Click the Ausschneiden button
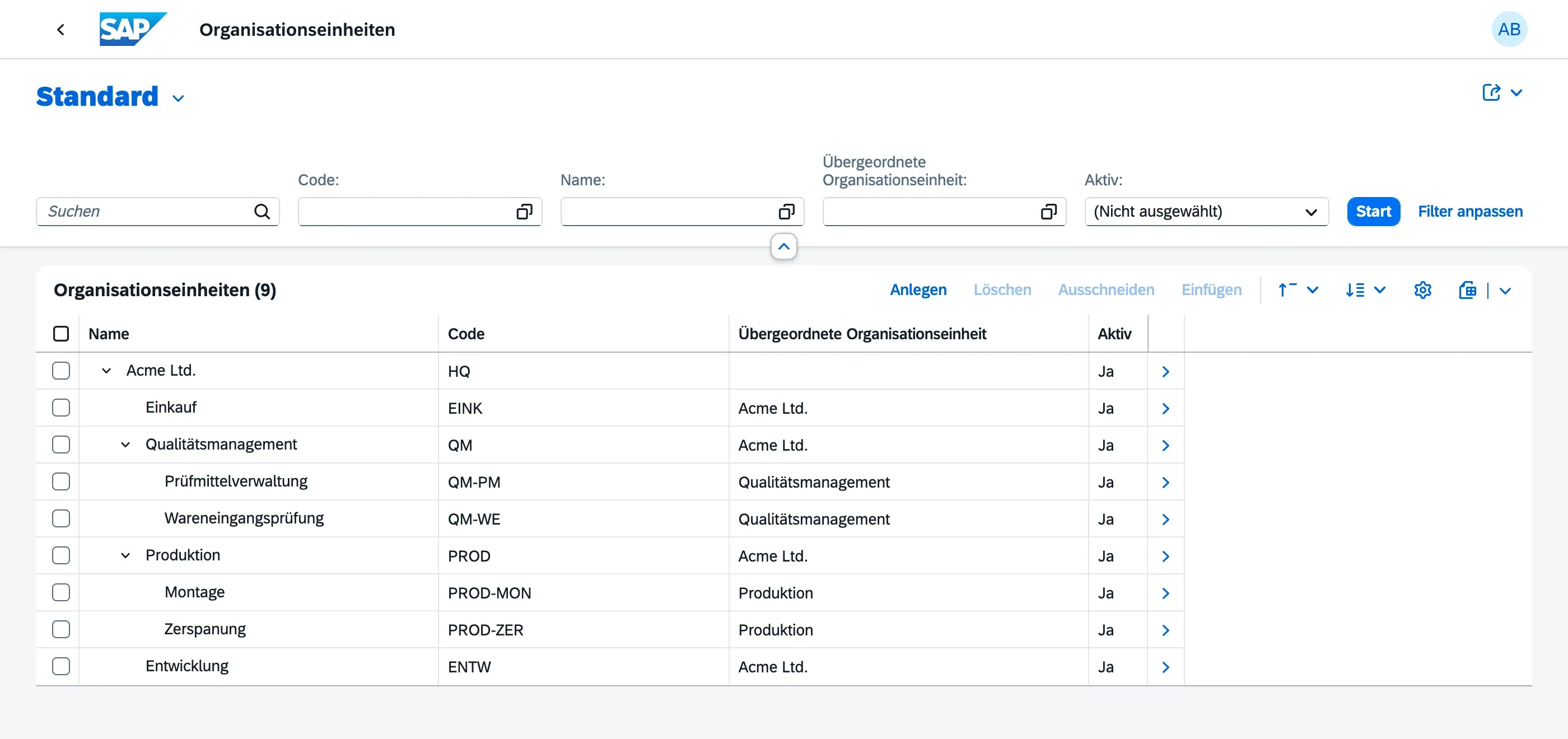The image size is (1568, 739). pos(1106,290)
